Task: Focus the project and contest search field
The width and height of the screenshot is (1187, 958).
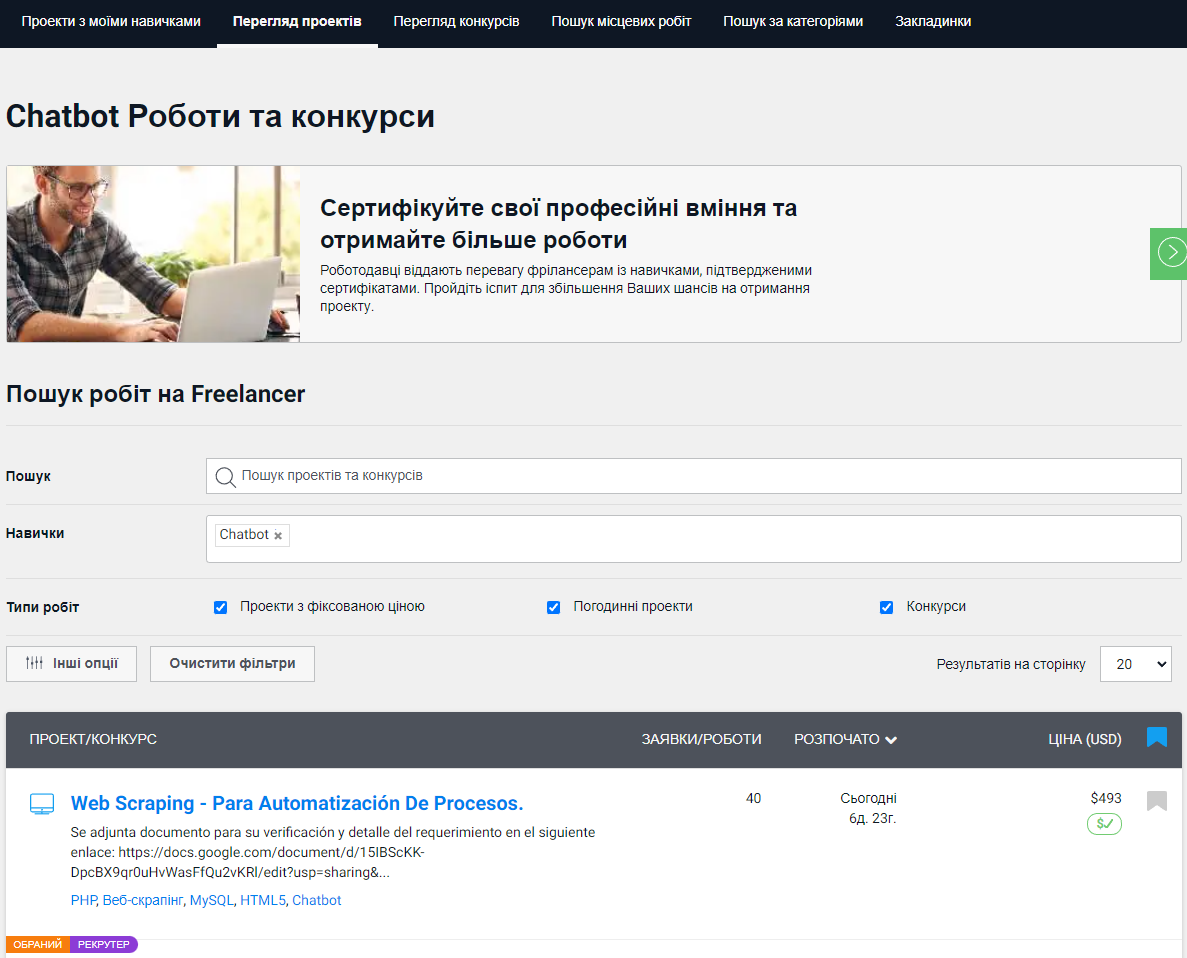Action: 693,476
